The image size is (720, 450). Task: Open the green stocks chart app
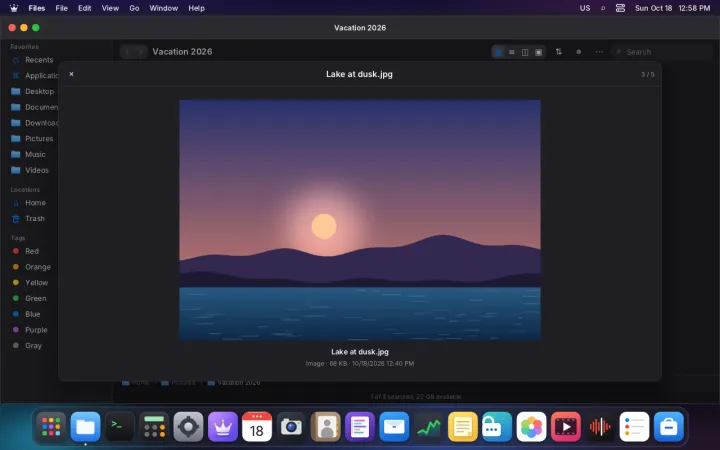[x=428, y=427]
